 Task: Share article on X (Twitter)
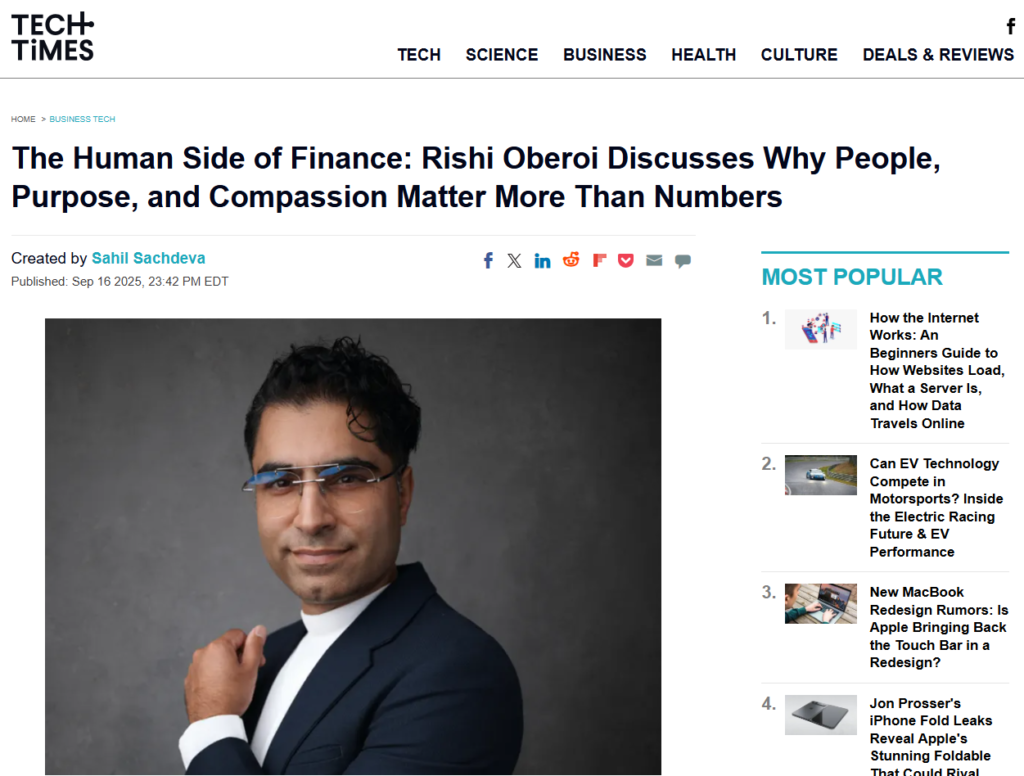[514, 260]
